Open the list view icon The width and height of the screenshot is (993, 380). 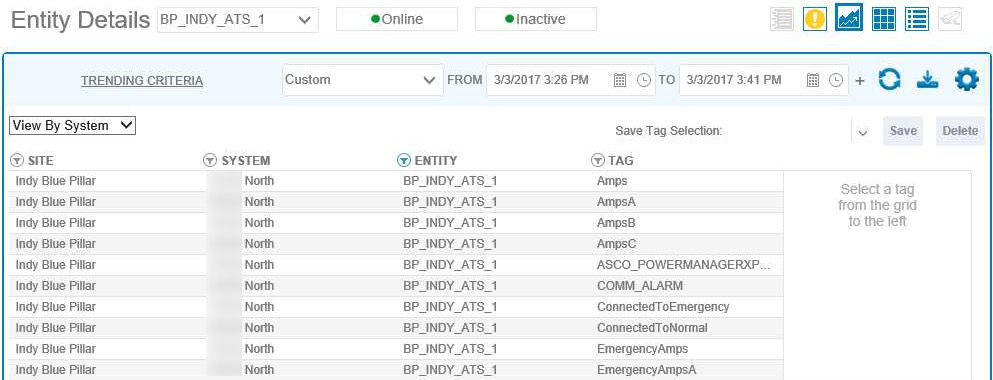916,19
